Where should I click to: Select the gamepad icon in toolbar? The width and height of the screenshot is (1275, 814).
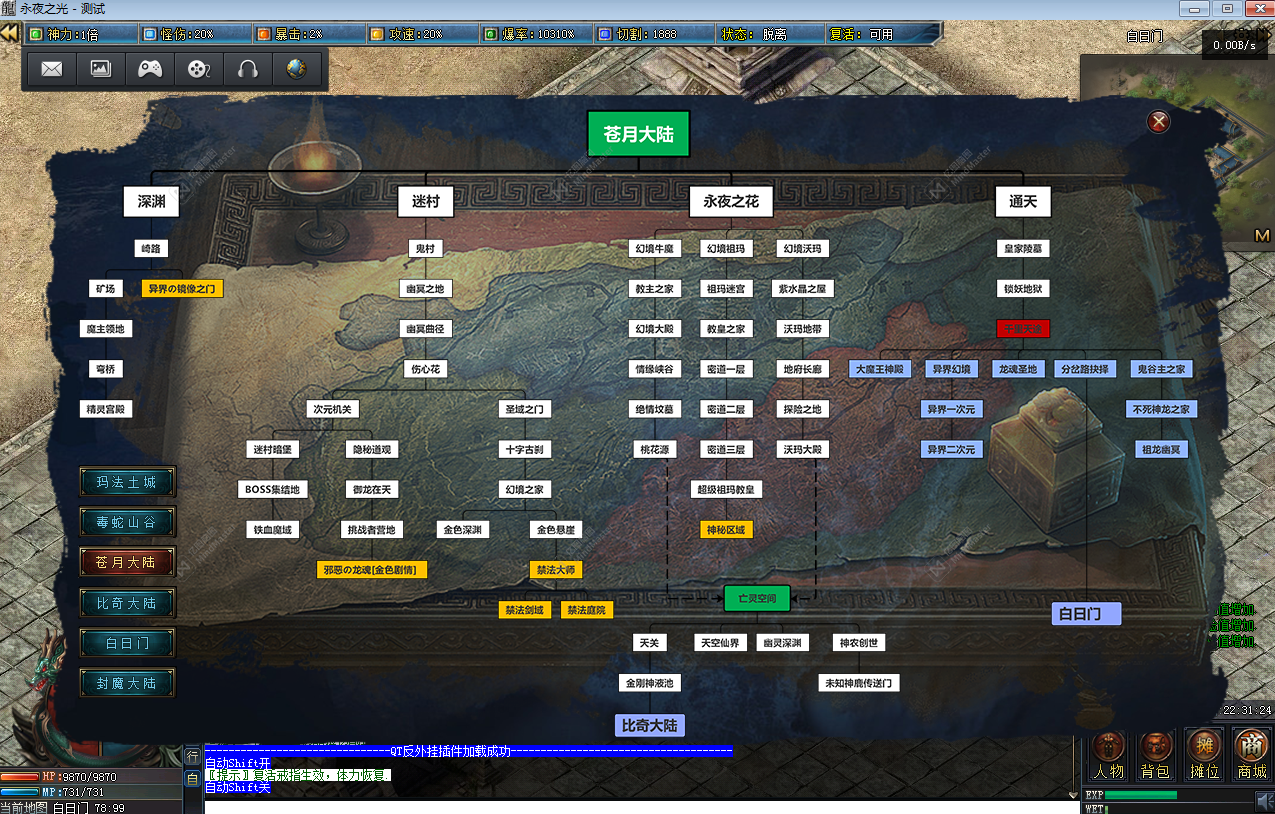[150, 69]
